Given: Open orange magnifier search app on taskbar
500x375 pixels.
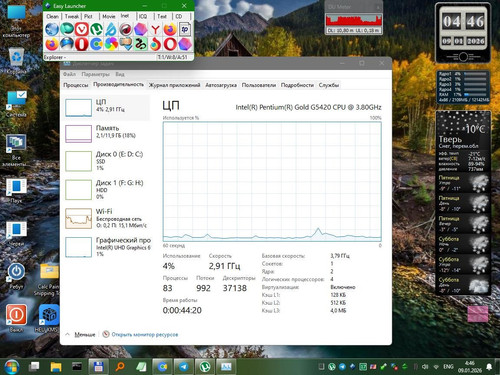Looking at the screenshot, I should 120,367.
